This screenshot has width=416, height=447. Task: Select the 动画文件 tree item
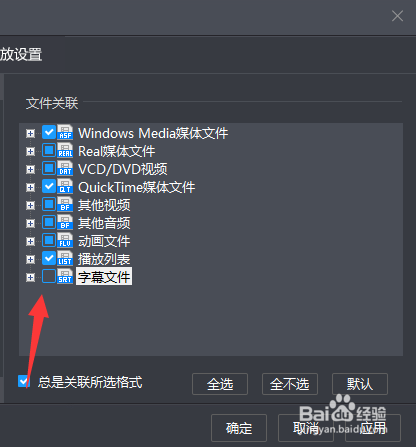[x=104, y=241]
